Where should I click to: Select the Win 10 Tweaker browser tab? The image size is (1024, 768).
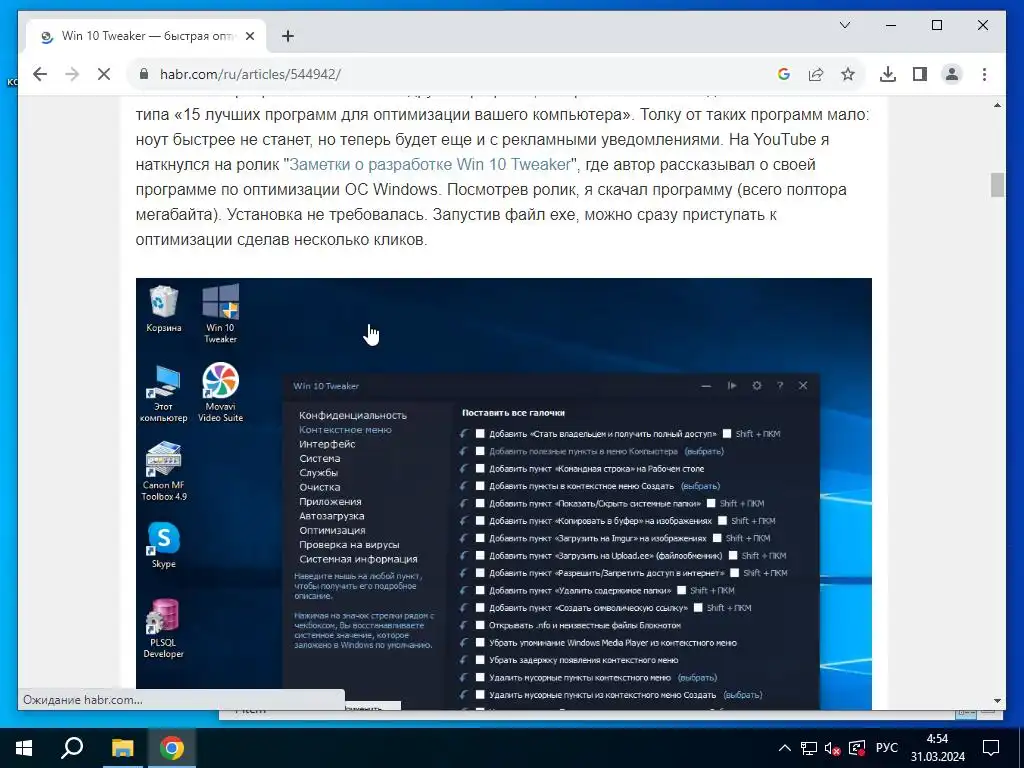146,36
